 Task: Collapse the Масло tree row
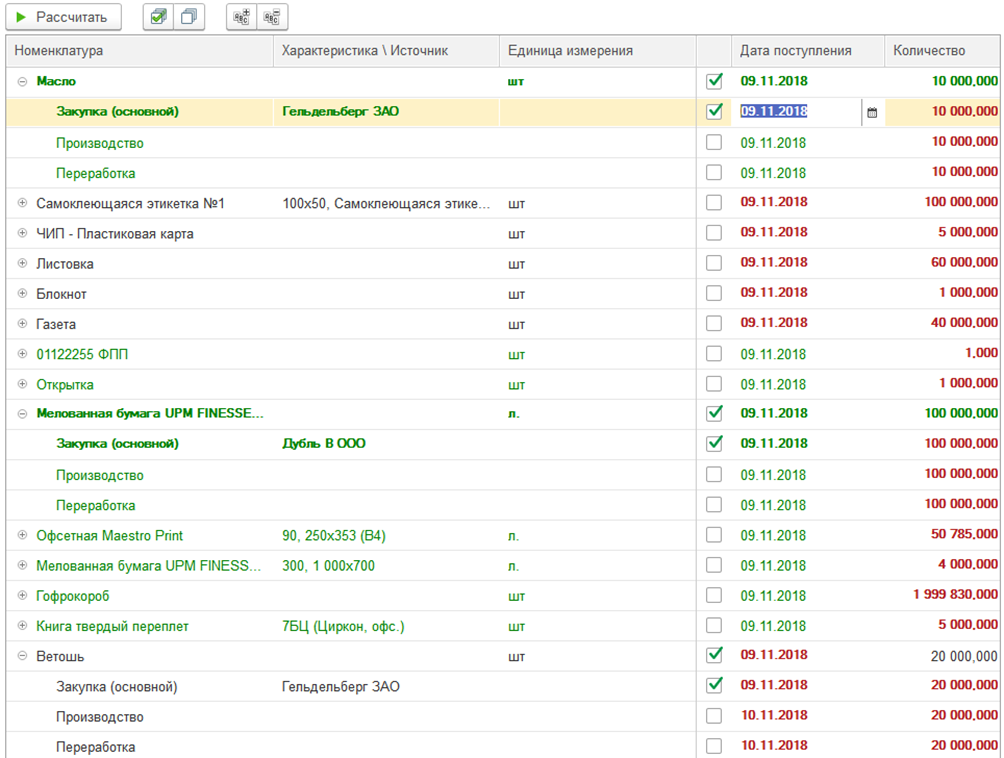22,82
